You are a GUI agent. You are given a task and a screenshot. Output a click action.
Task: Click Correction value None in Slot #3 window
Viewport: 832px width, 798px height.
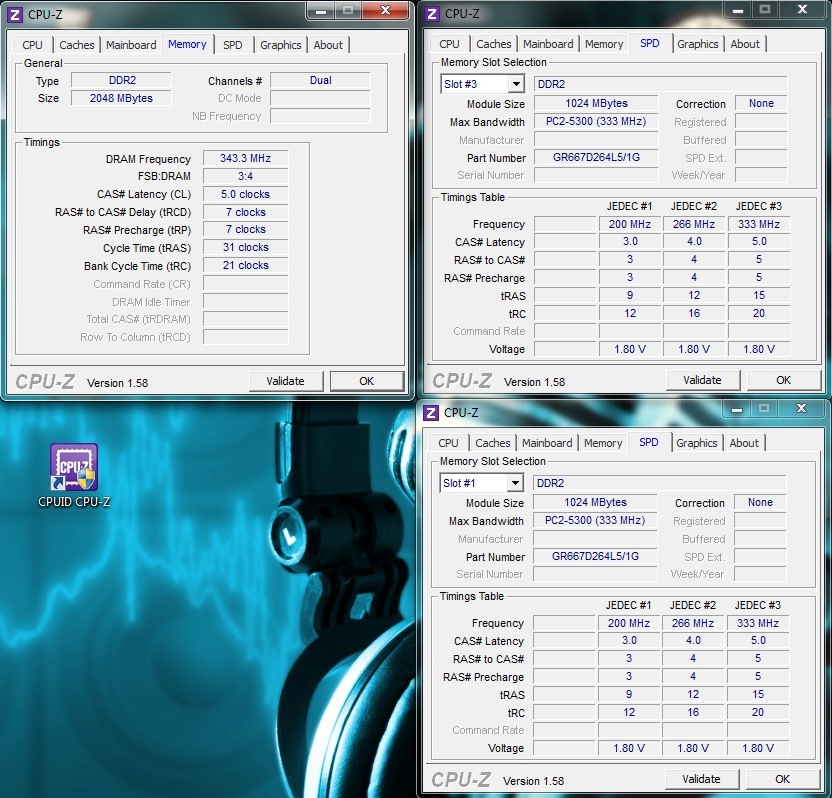tap(761, 103)
